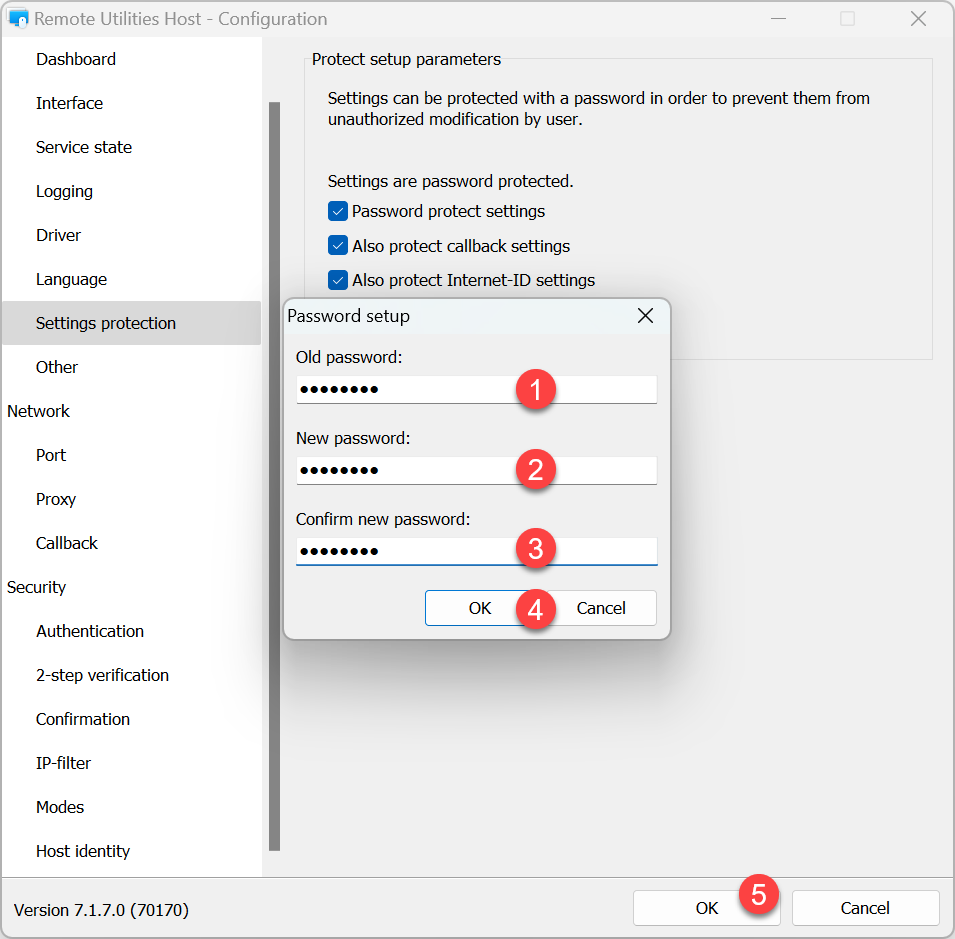Close the Password setup dialog

pyautogui.click(x=645, y=316)
